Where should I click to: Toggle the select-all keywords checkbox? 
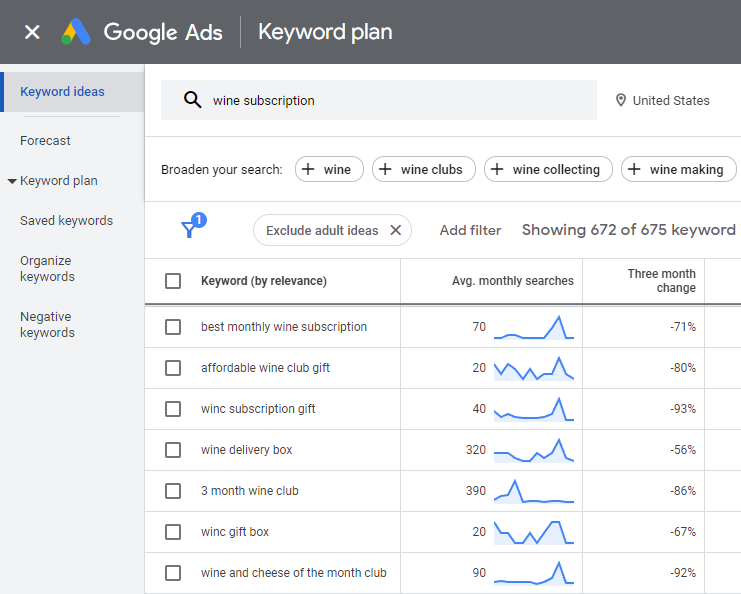[x=173, y=281]
